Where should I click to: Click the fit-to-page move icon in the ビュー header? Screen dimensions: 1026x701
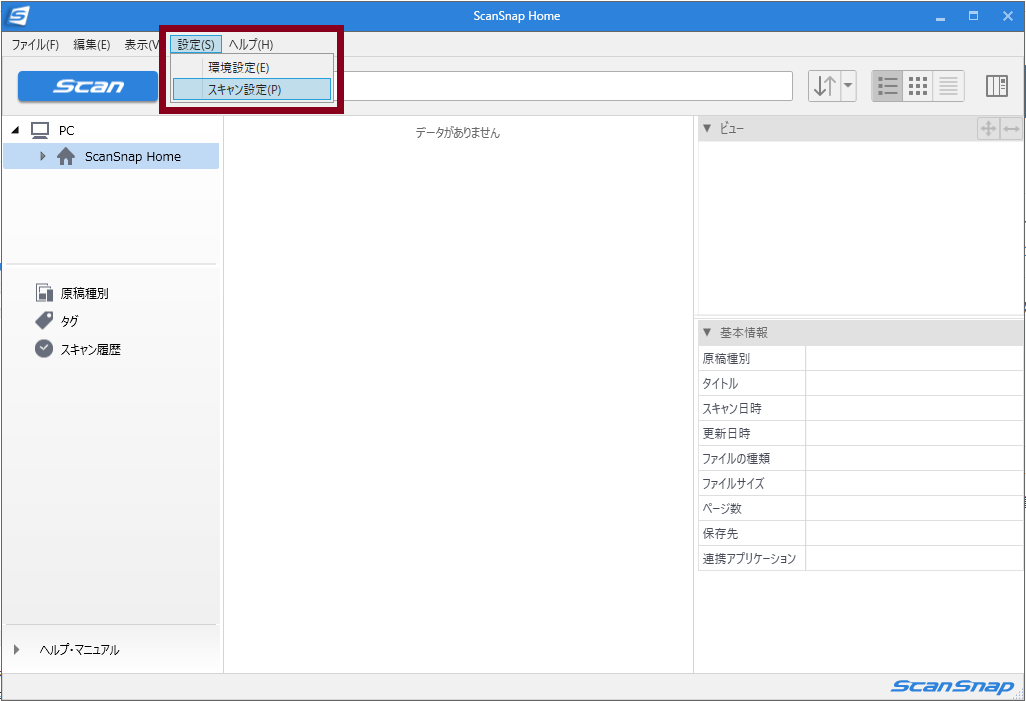tap(988, 129)
